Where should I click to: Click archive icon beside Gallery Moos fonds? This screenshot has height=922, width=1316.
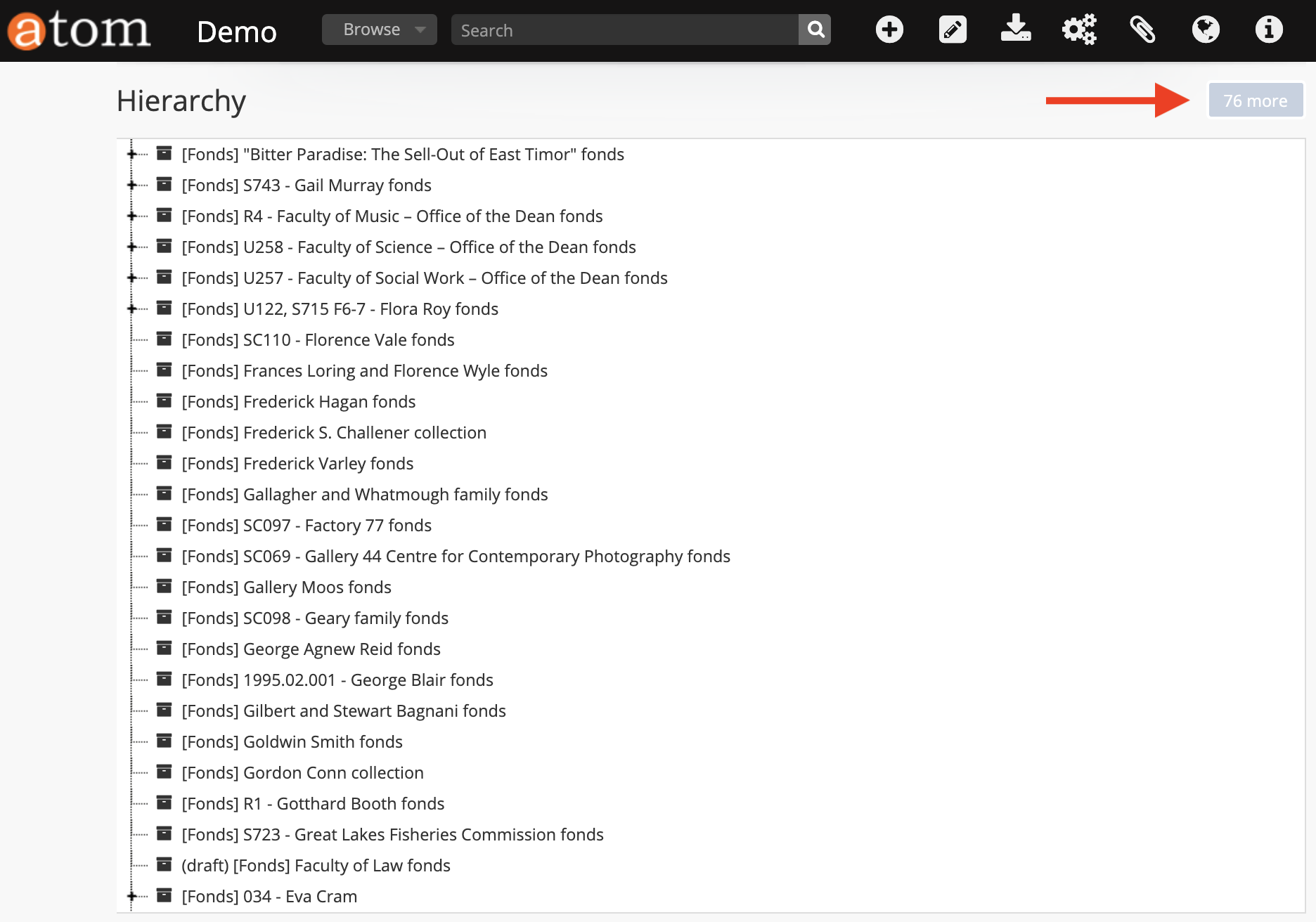[164, 586]
